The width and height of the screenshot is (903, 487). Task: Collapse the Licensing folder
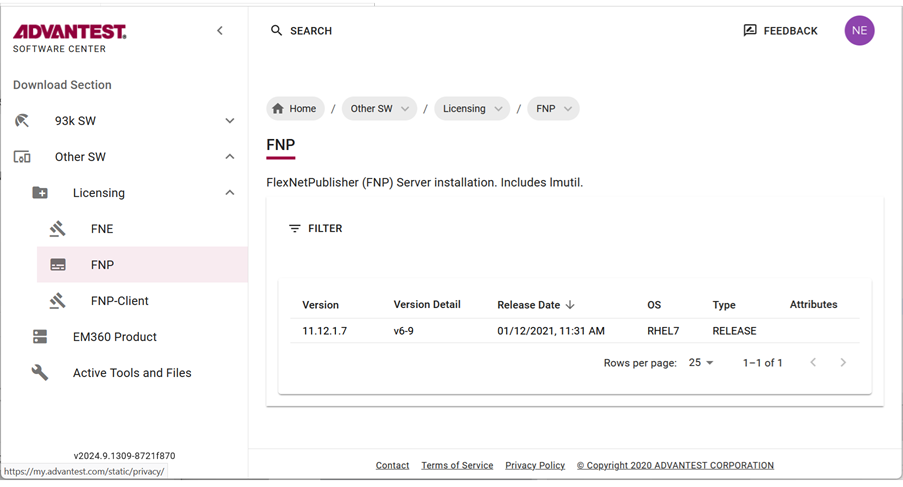point(229,193)
